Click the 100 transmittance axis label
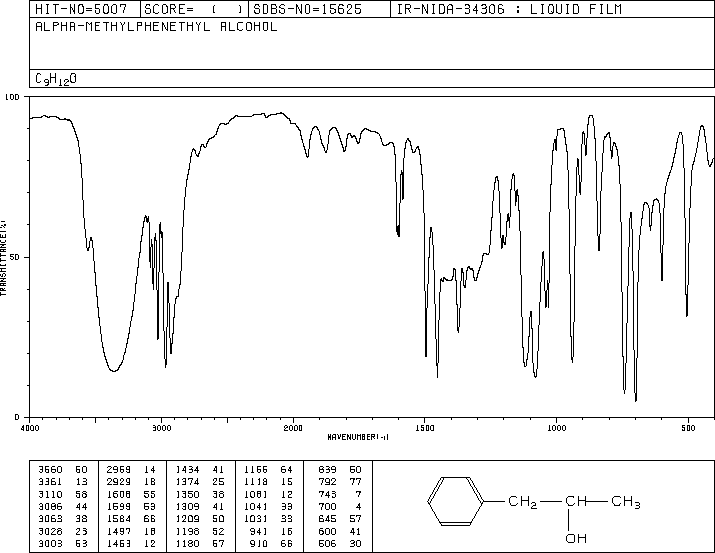The width and height of the screenshot is (715, 553). (12, 97)
